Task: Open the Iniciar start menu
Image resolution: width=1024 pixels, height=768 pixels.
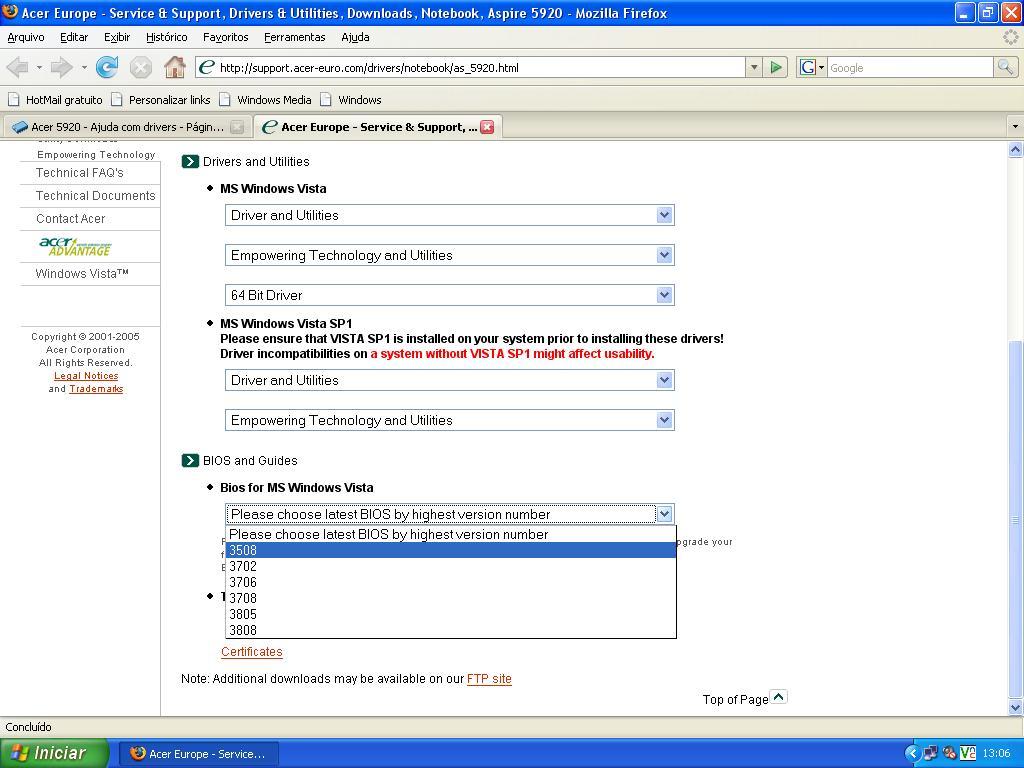Action: [54, 753]
